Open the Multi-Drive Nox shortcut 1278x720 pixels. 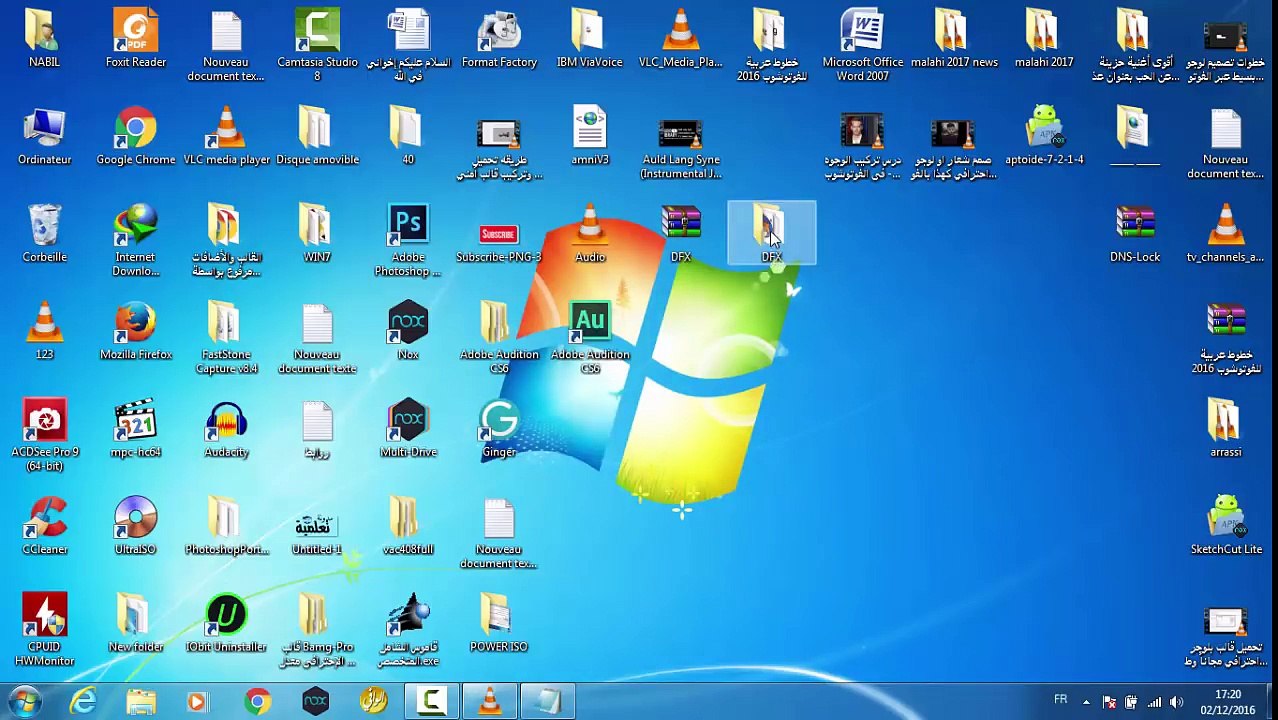point(408,428)
